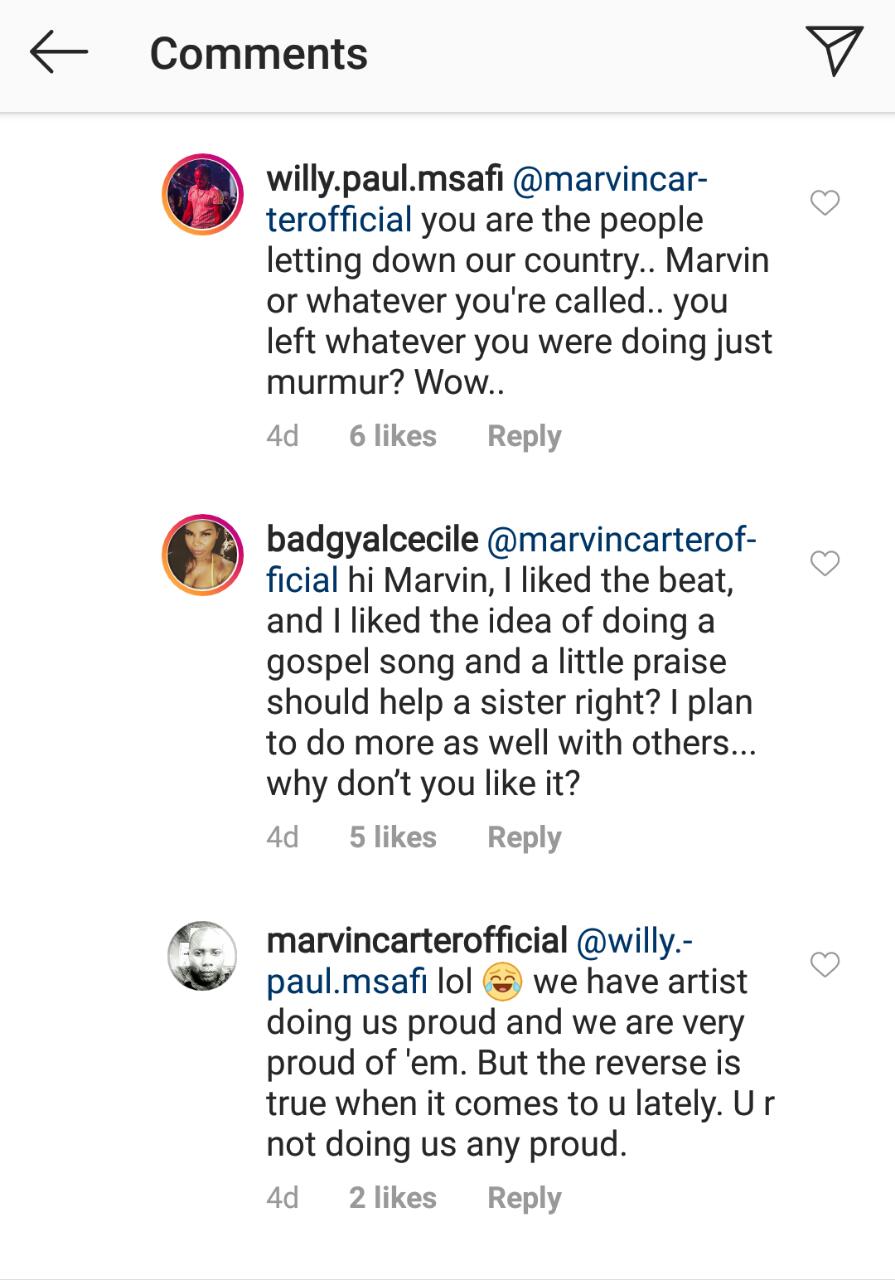
Task: Like willy.paul.msafi's comment with the heart
Action: (824, 204)
